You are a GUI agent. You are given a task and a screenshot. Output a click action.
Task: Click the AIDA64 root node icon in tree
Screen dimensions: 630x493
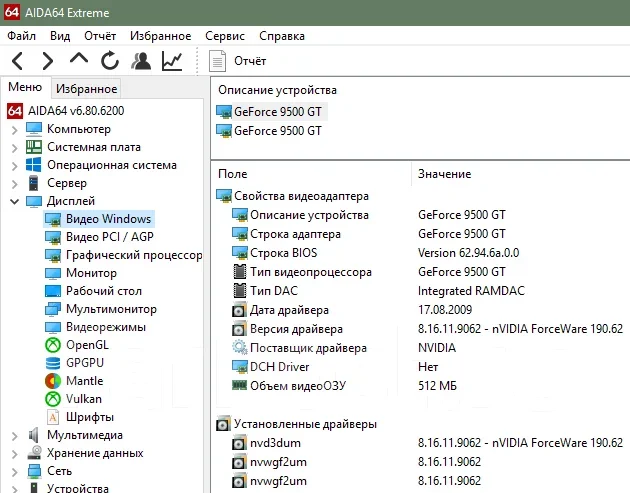pos(15,111)
